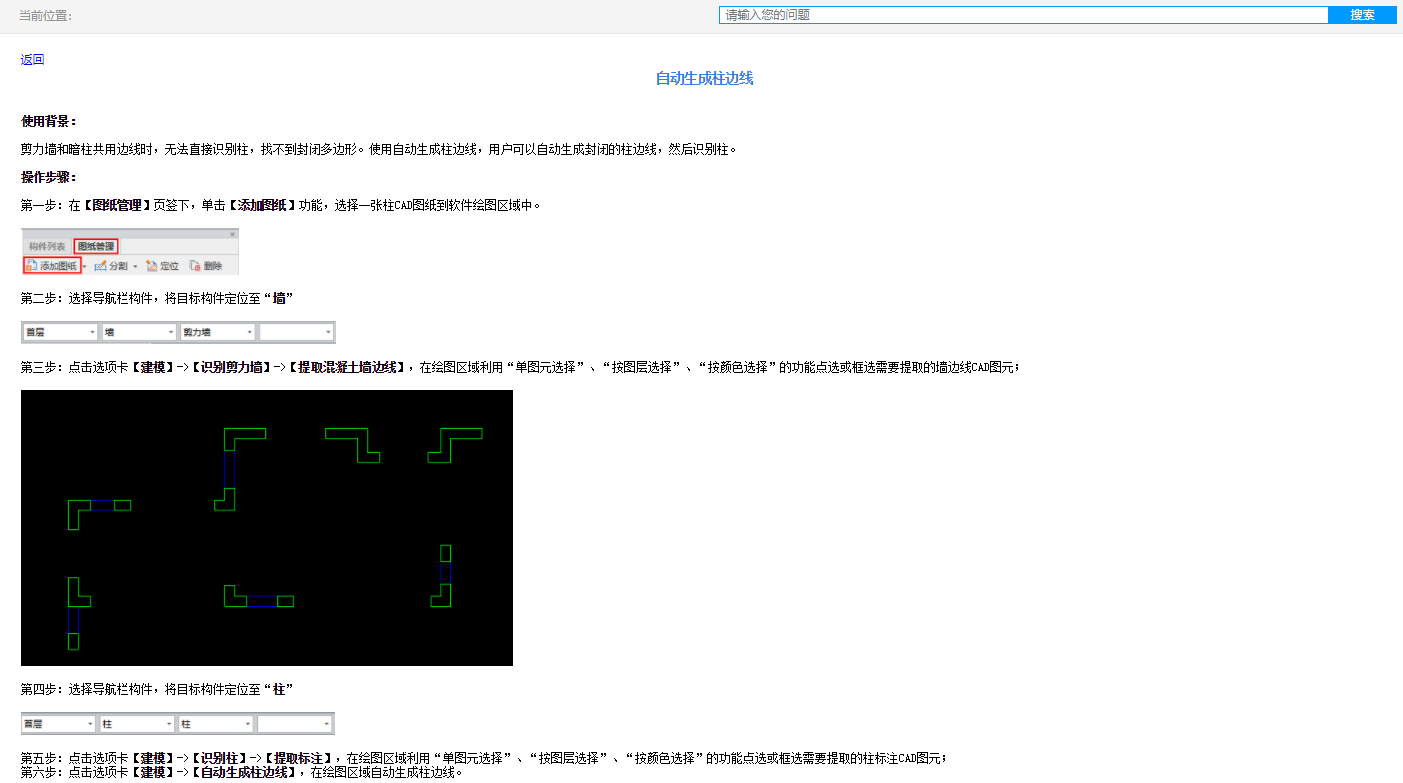This screenshot has height=783, width=1403.
Task: Click the 当前位置 breadcrumb label
Action: (45, 15)
